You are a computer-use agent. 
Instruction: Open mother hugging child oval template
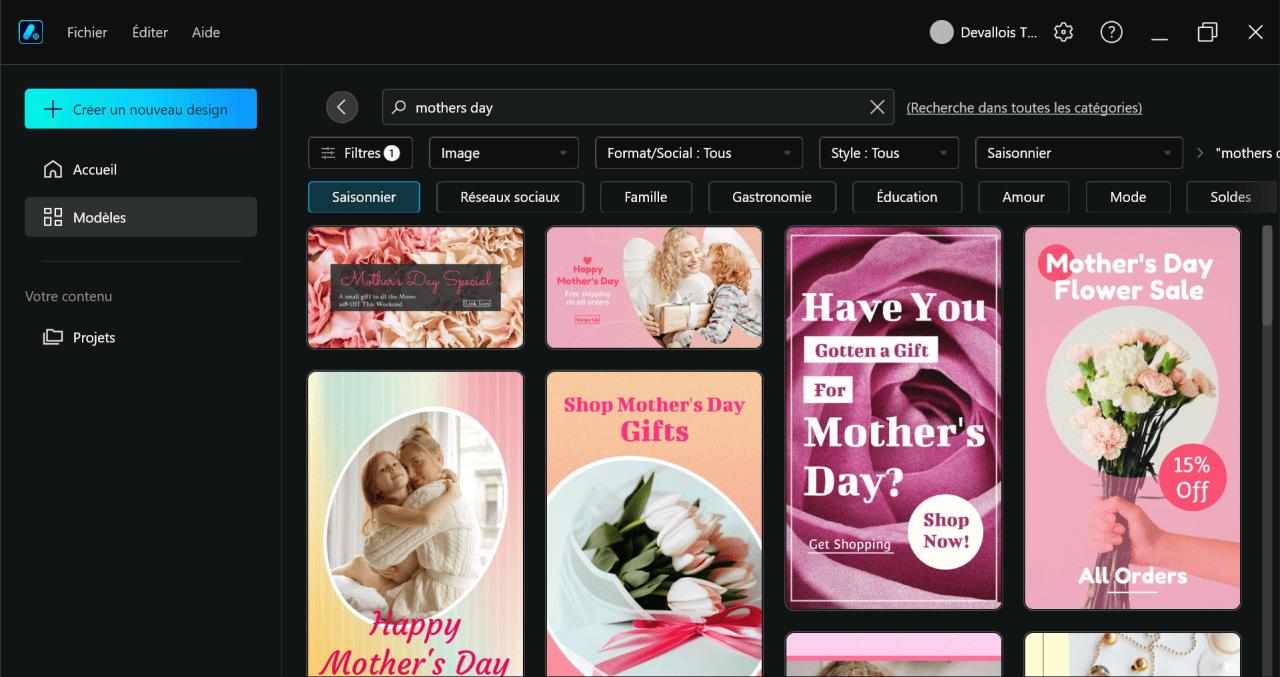coord(415,524)
